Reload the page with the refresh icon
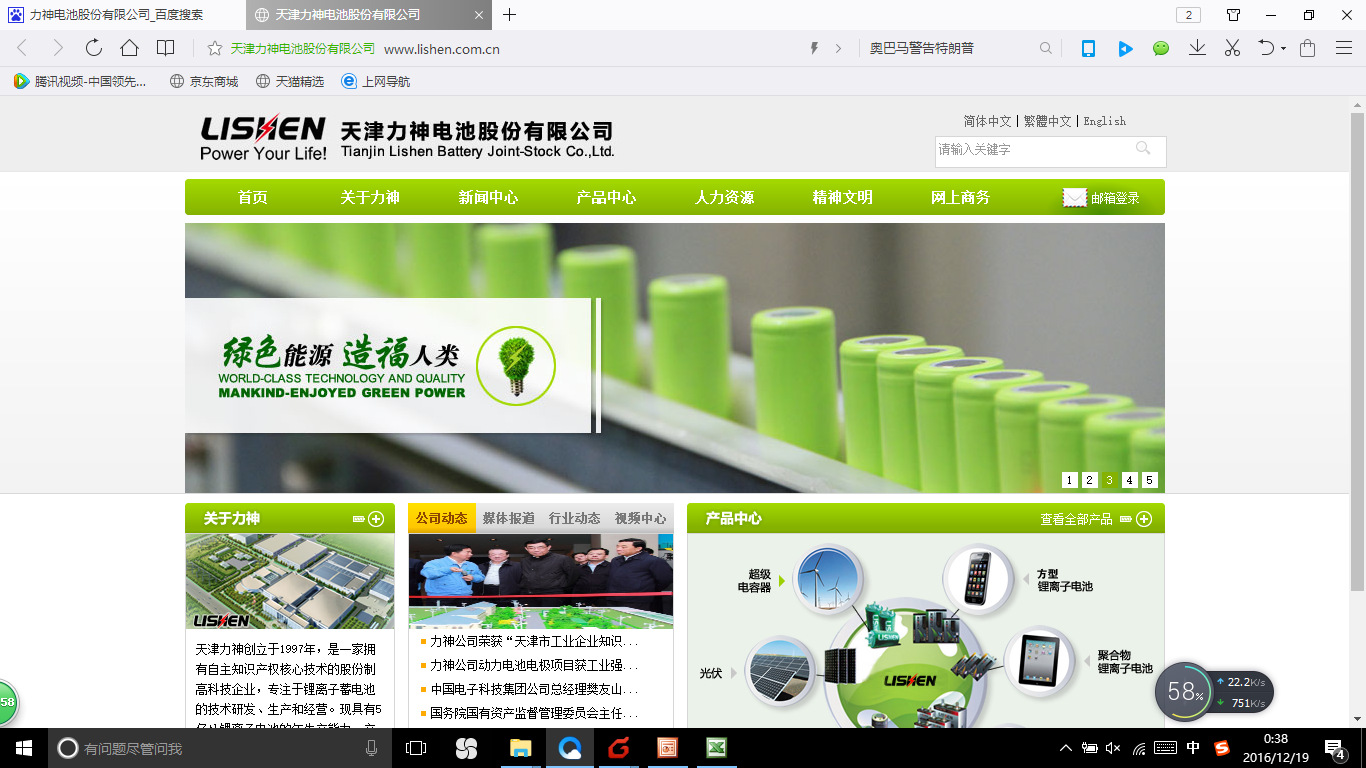Image resolution: width=1366 pixels, height=768 pixels. tap(93, 48)
